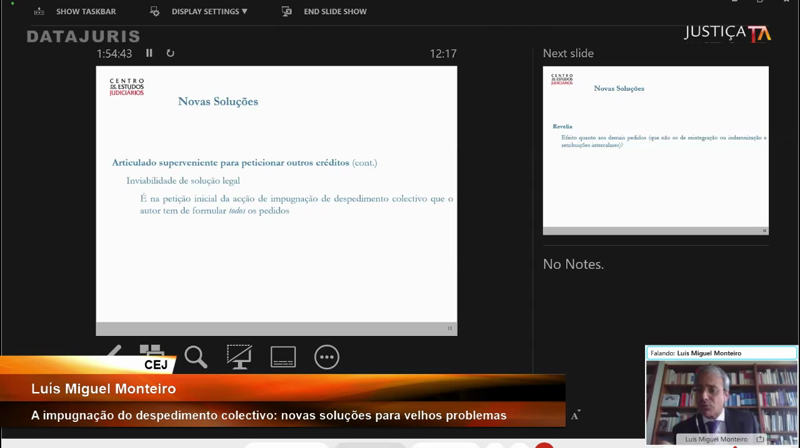Click the End Slide Show icon
Image resolution: width=800 pixels, height=448 pixels.
(287, 12)
